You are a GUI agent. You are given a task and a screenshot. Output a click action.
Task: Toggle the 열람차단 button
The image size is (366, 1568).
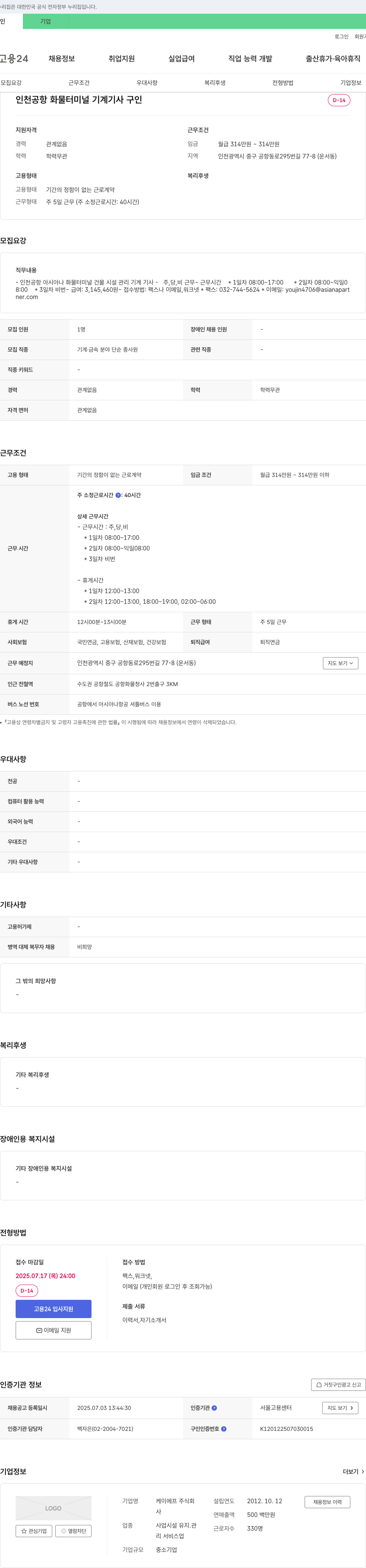pos(73,1531)
